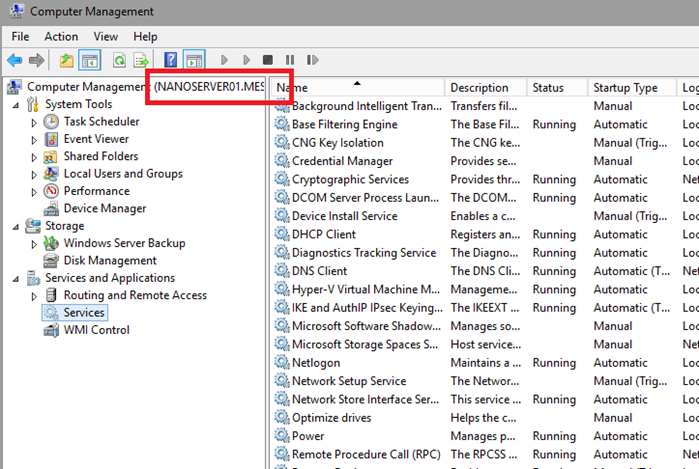Viewport: 699px width, 469px height.
Task: Click the Forward arrow toolbar button
Action: (37, 60)
